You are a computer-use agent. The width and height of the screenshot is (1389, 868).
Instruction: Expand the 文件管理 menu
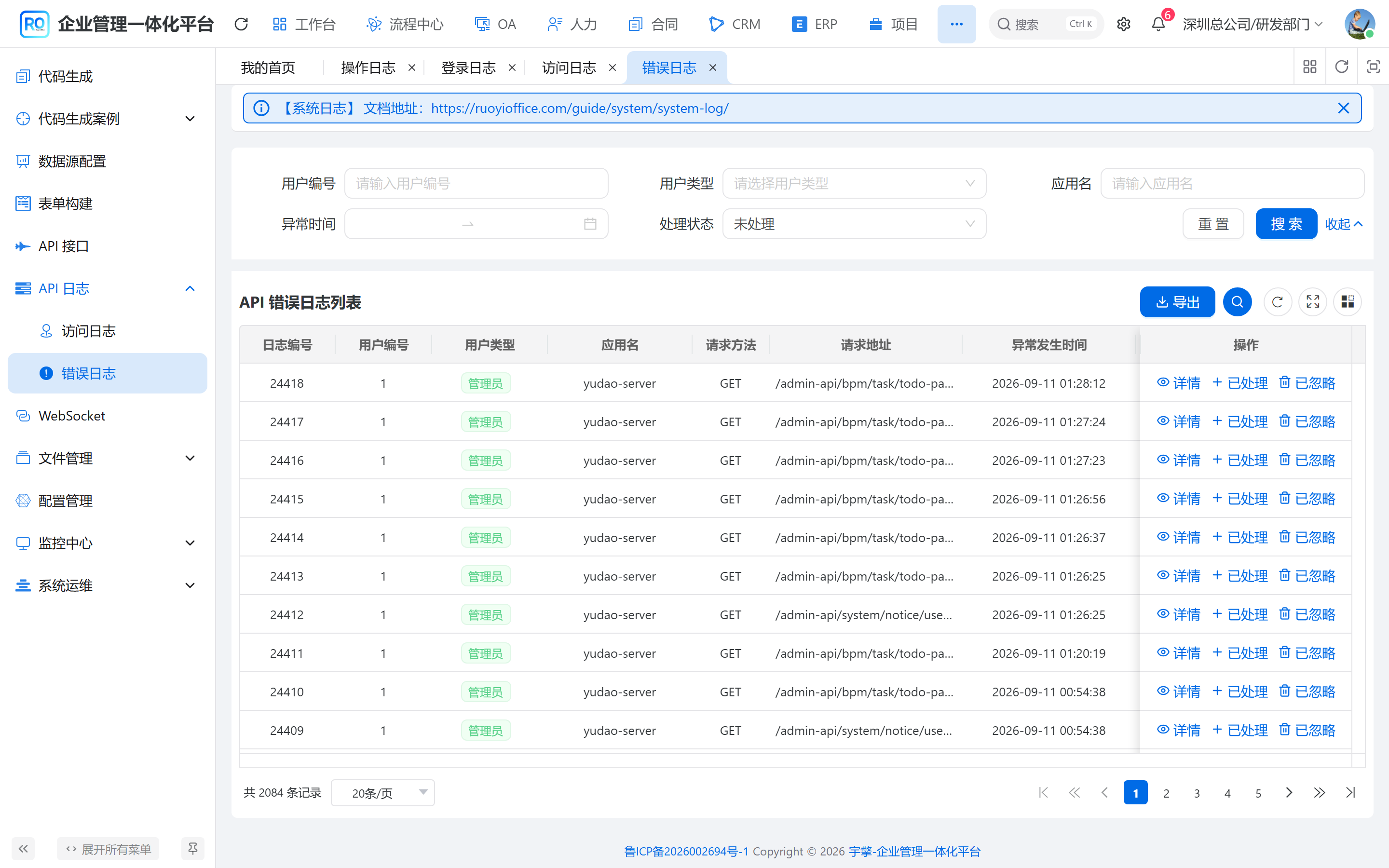coord(108,458)
